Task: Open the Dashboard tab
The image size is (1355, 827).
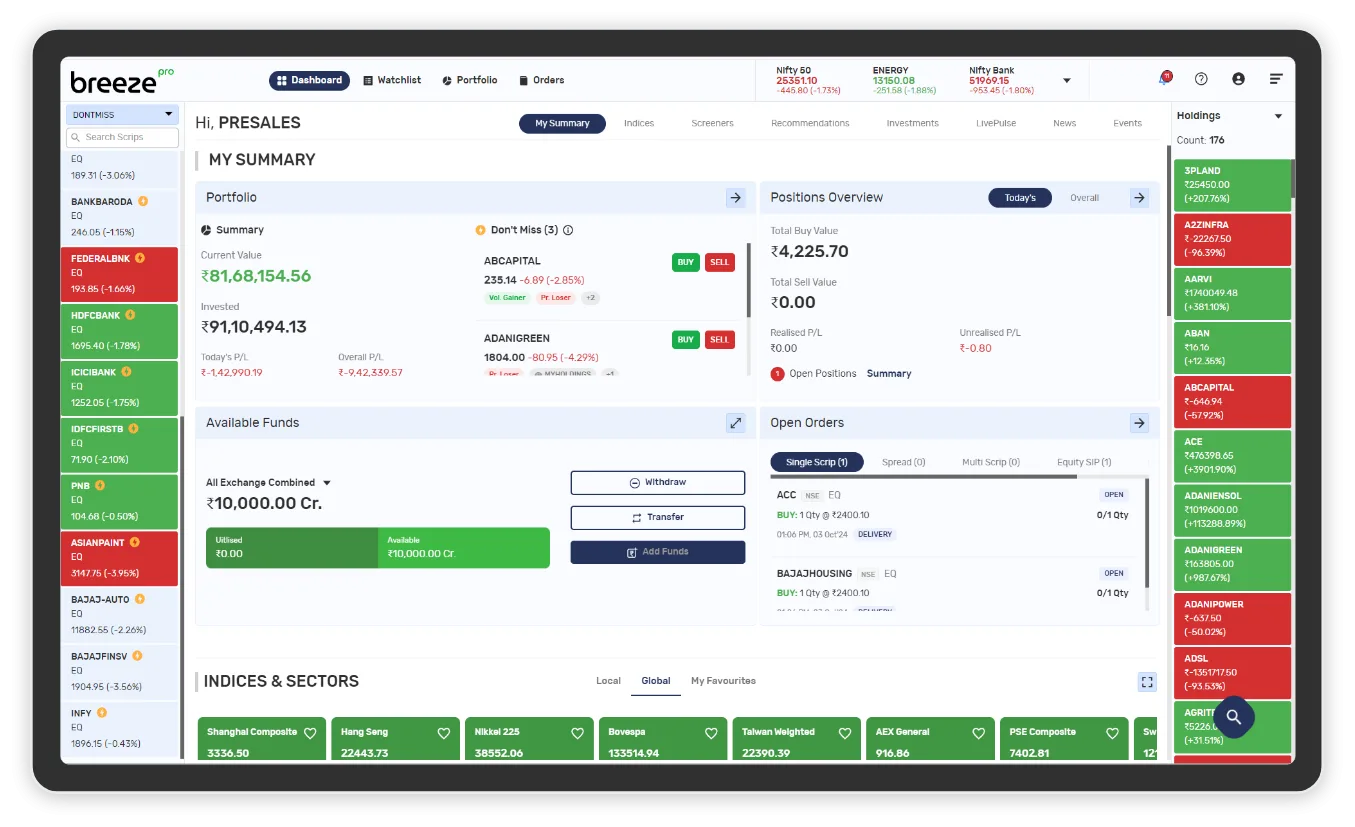Action: [309, 80]
